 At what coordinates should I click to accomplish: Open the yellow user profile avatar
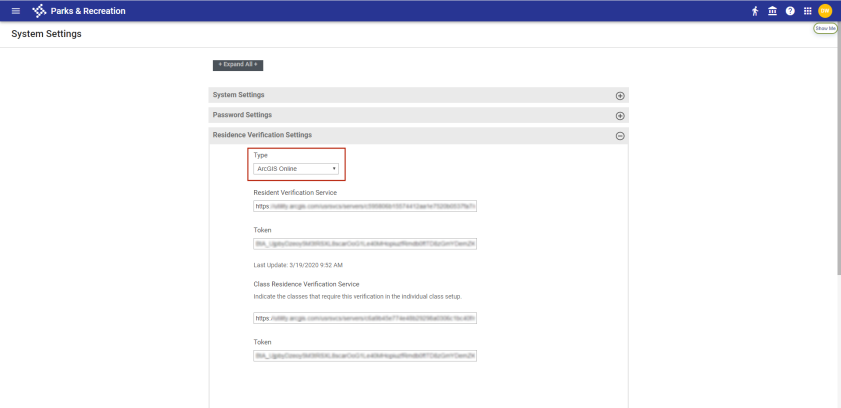click(825, 11)
